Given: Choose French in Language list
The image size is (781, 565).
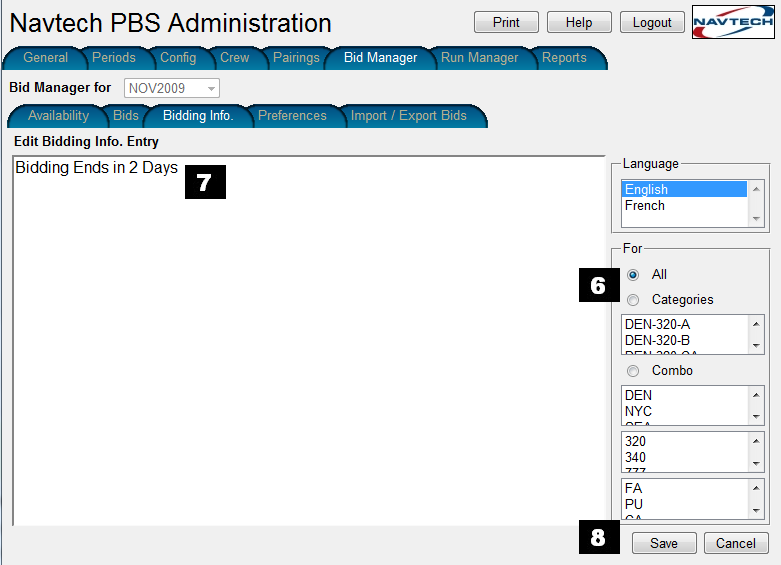Looking at the screenshot, I should point(684,205).
